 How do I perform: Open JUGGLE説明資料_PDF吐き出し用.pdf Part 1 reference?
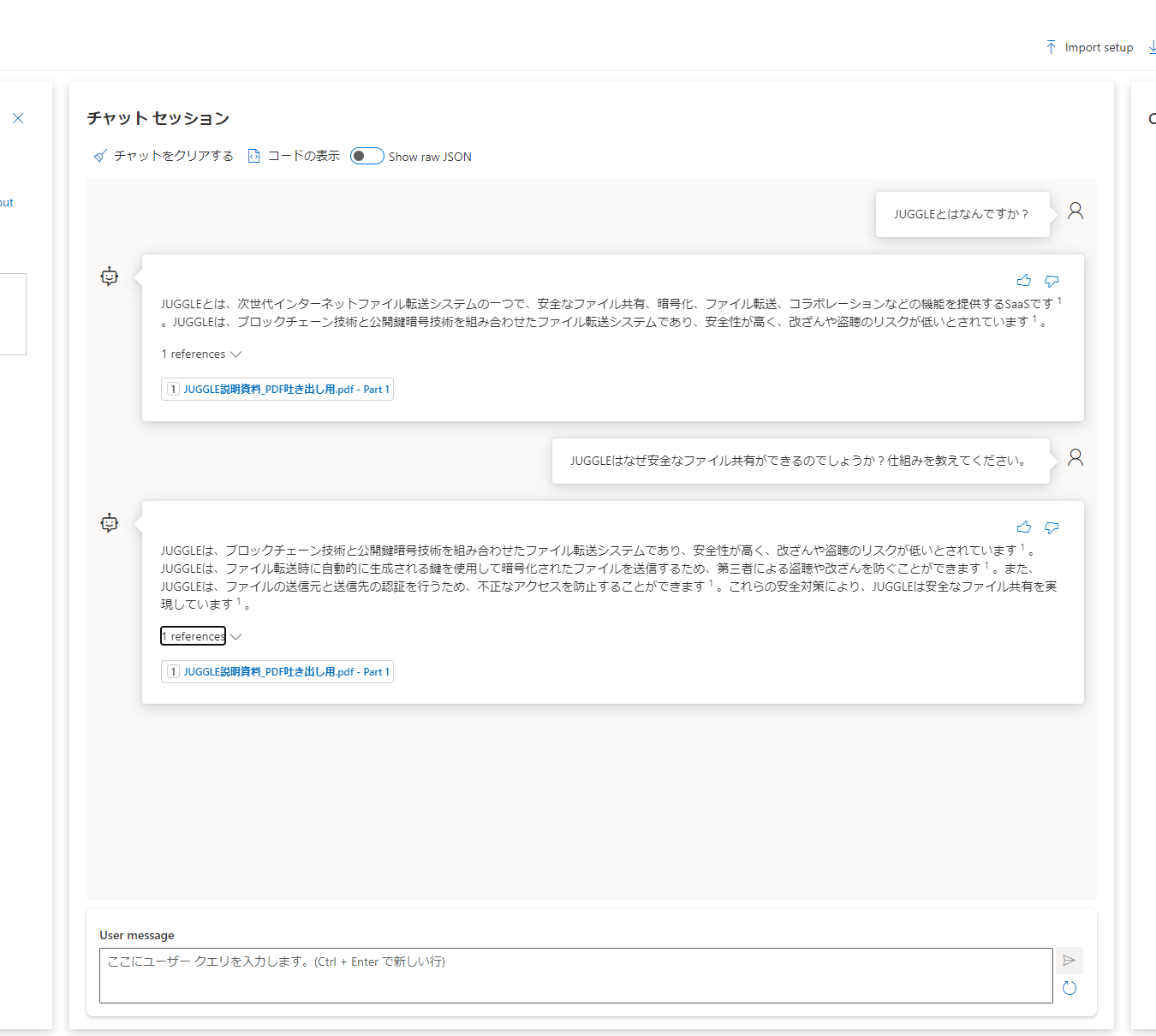pos(277,389)
